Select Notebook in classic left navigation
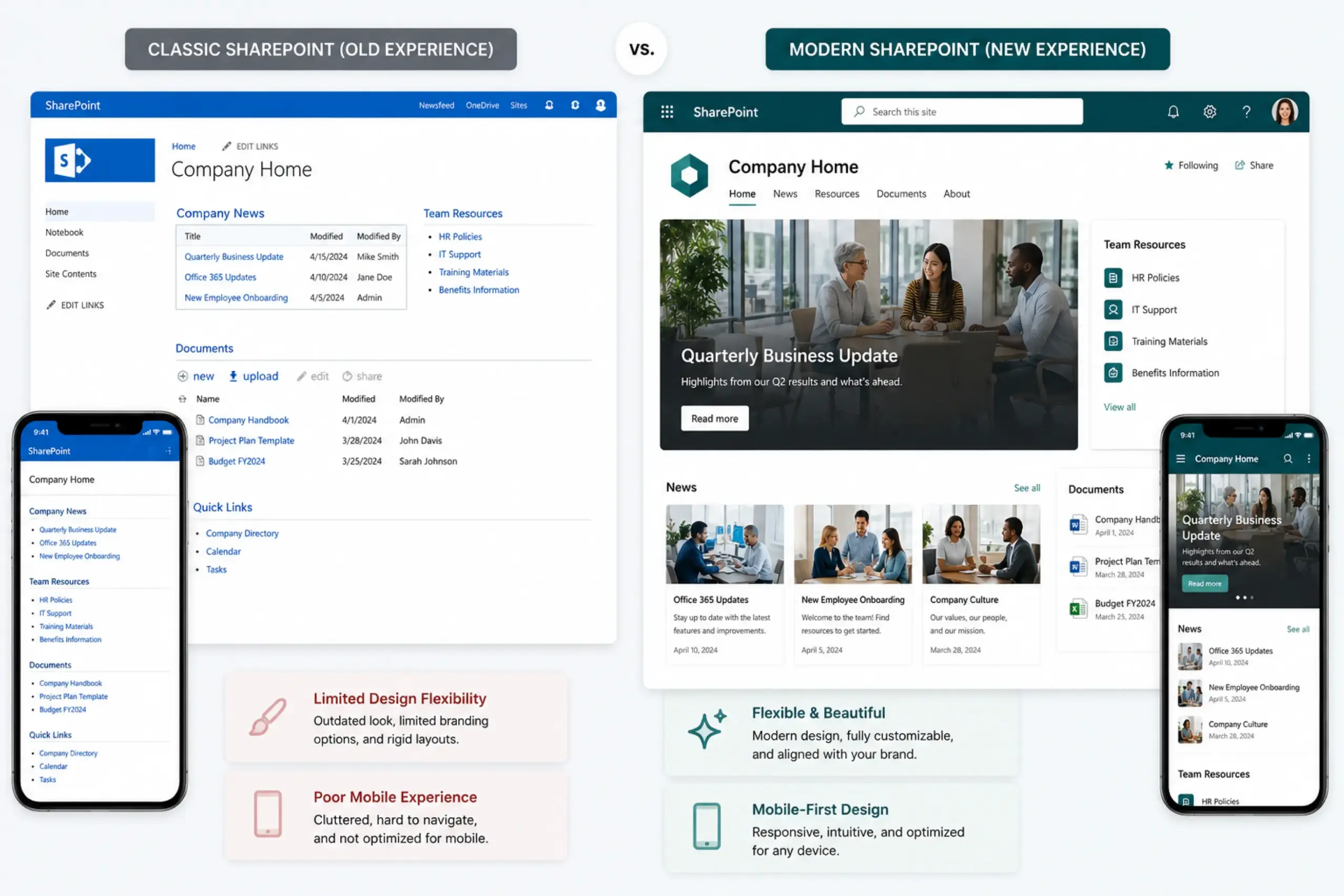The image size is (1344, 896). point(65,233)
